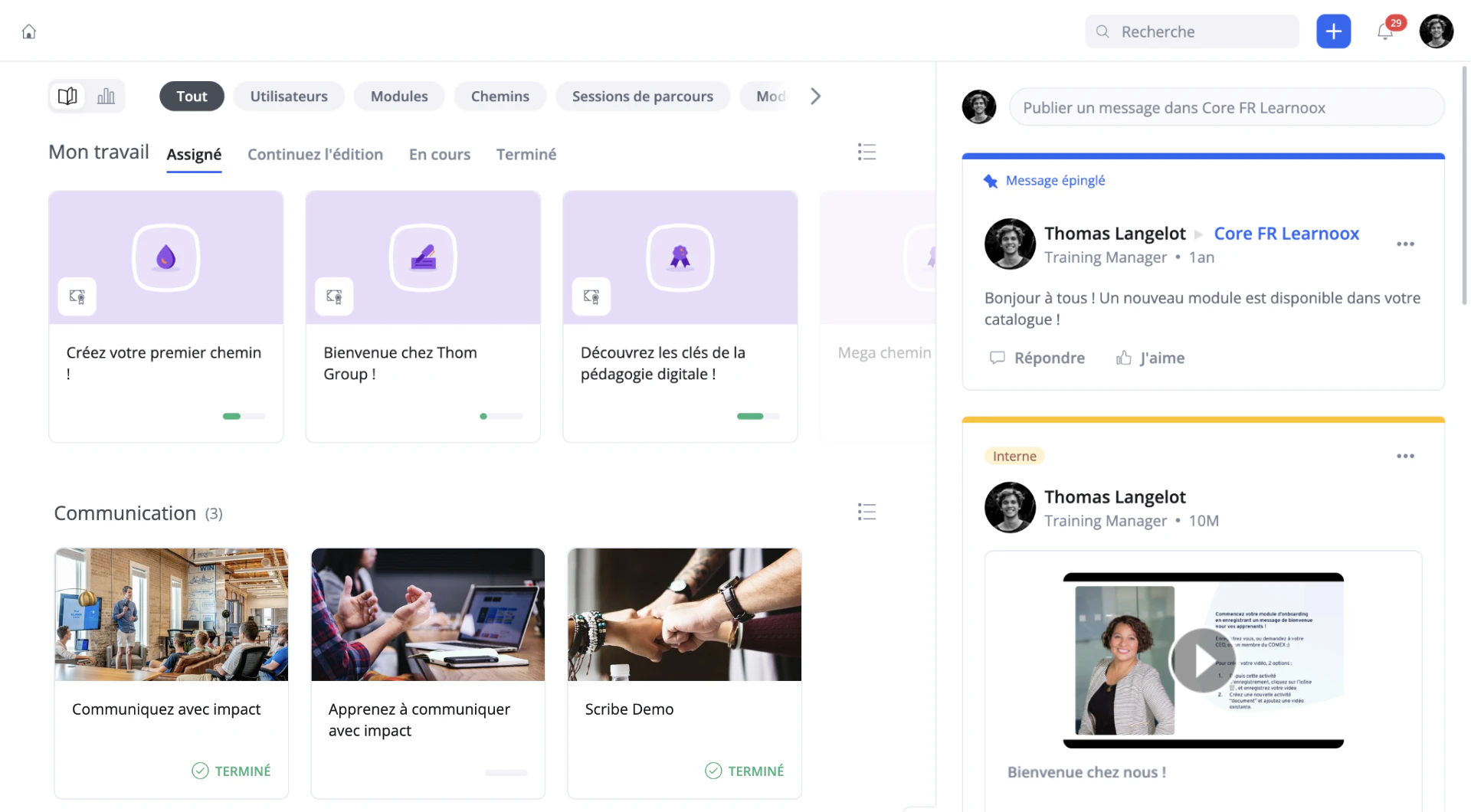Switch to the statistics chart view

click(x=106, y=96)
